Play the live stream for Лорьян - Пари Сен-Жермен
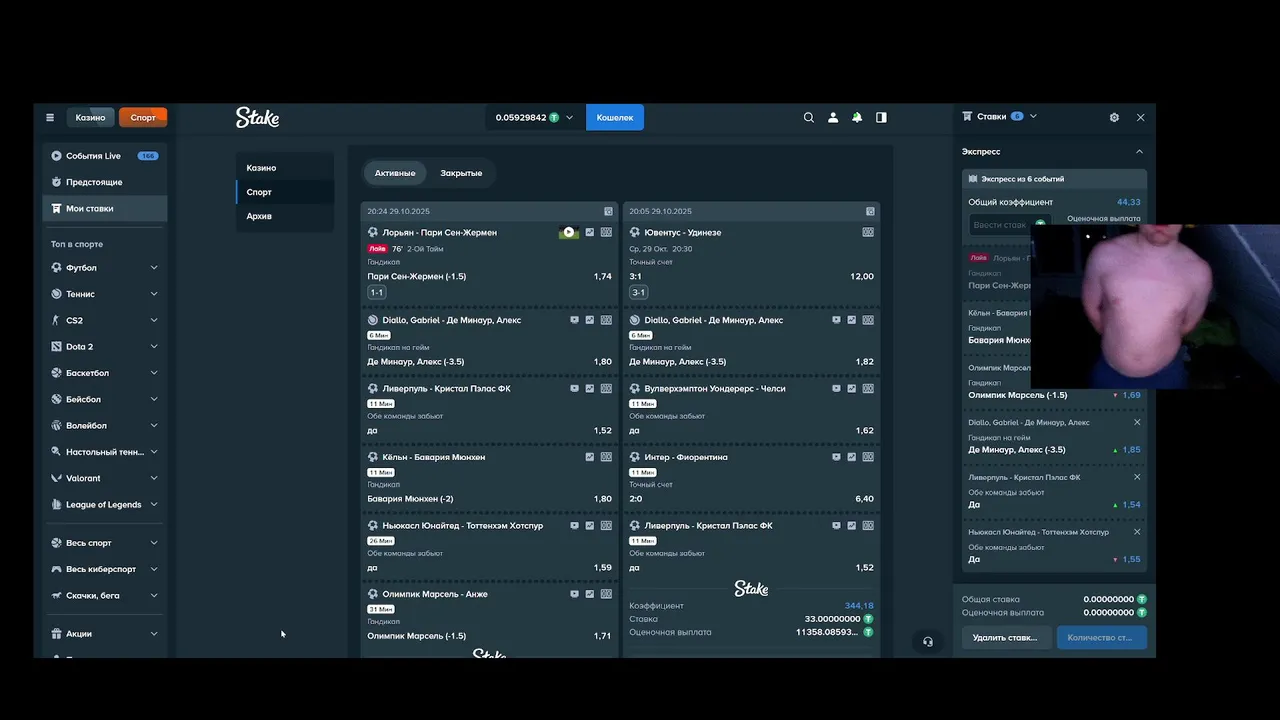The height and width of the screenshot is (720, 1280). coord(569,232)
